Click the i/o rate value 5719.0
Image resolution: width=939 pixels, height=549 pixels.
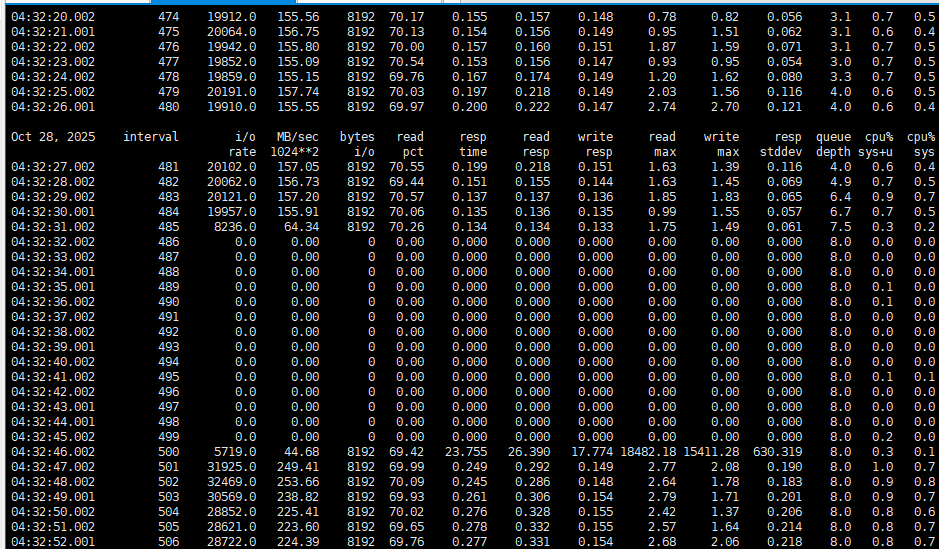pos(235,452)
